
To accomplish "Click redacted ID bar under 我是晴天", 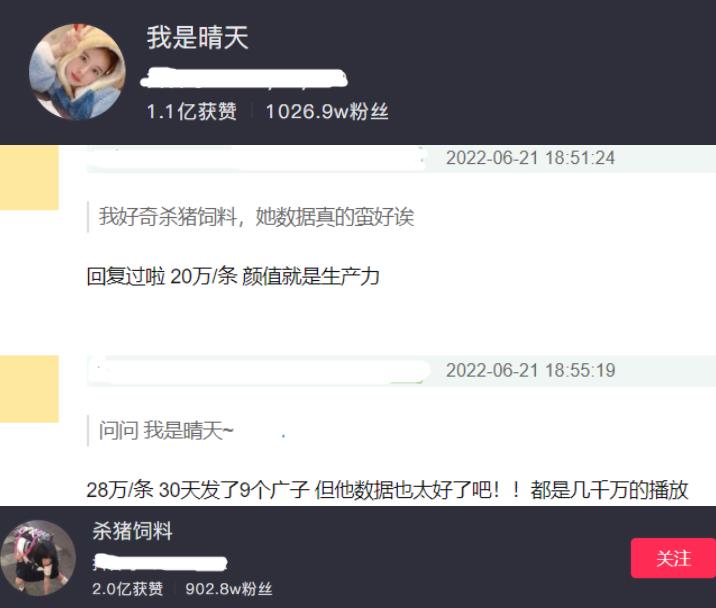I will click(x=244, y=78).
